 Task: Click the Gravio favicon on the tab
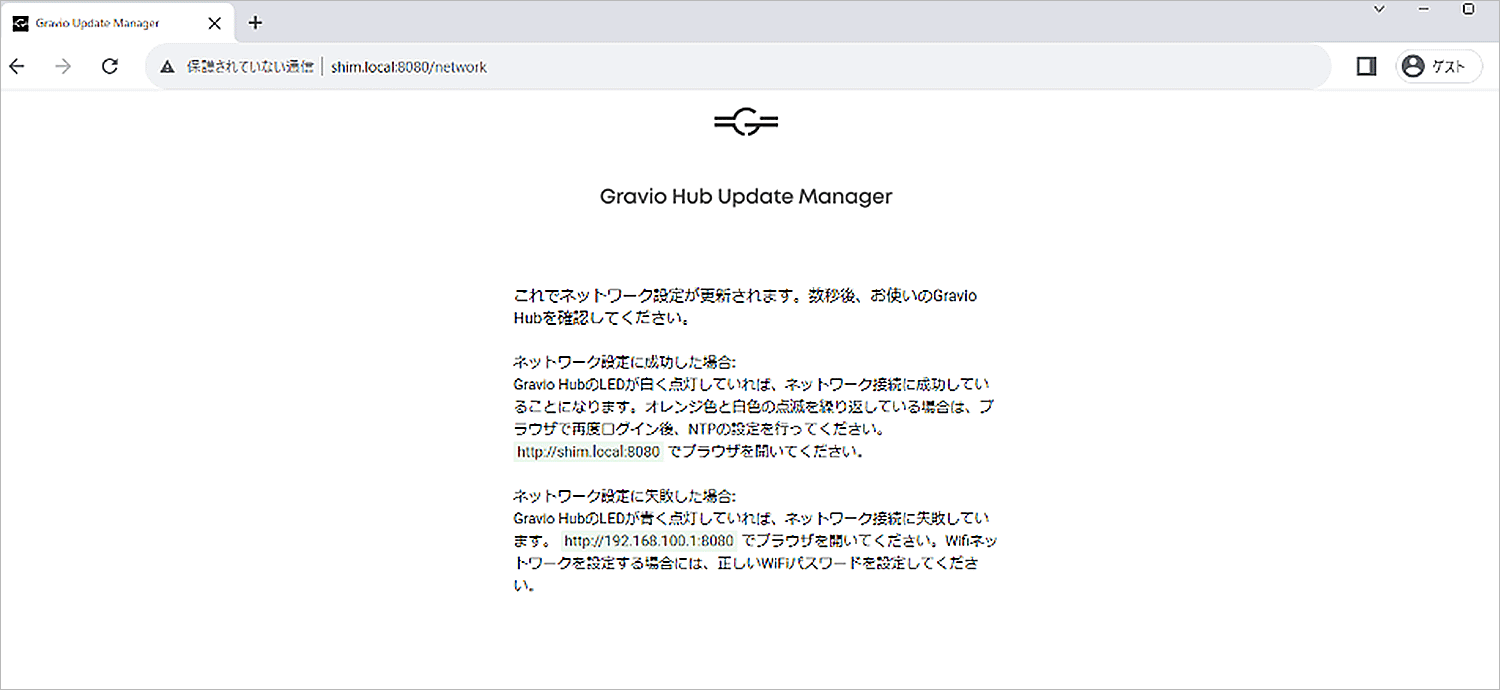point(20,23)
